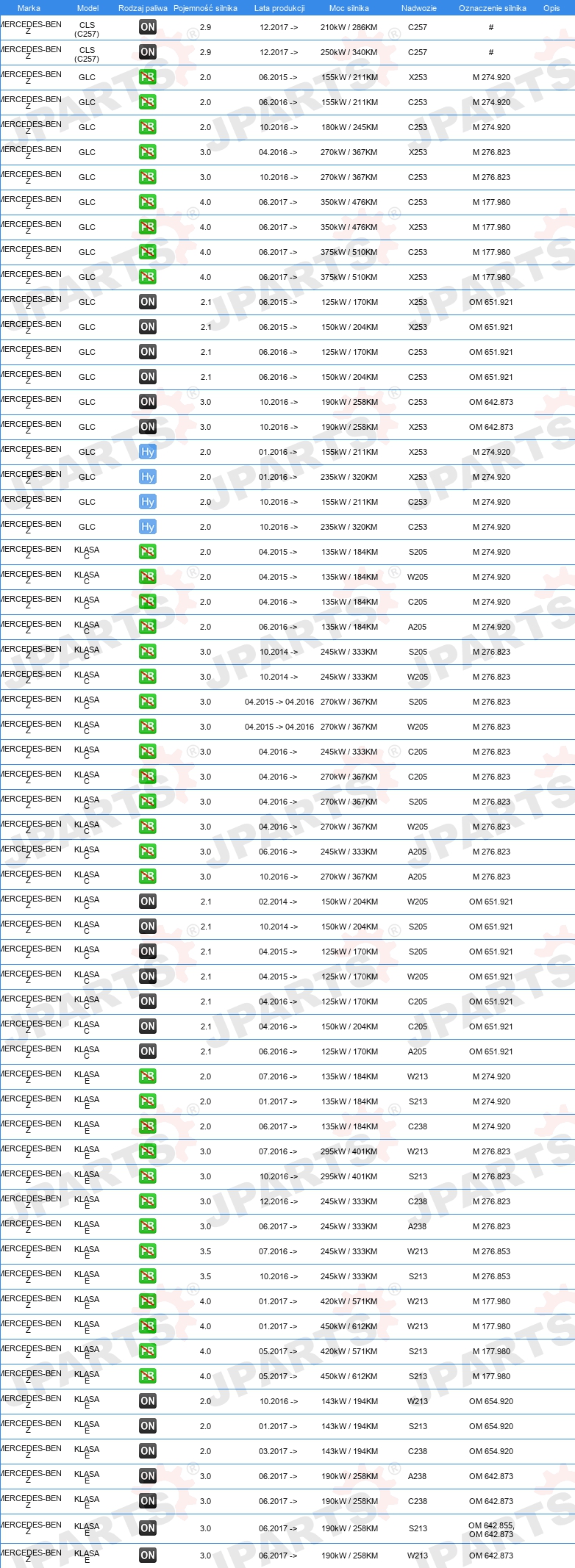Click ON diesel icon in Klasa C A205 125kW row
575x1568 pixels.
point(148,1051)
